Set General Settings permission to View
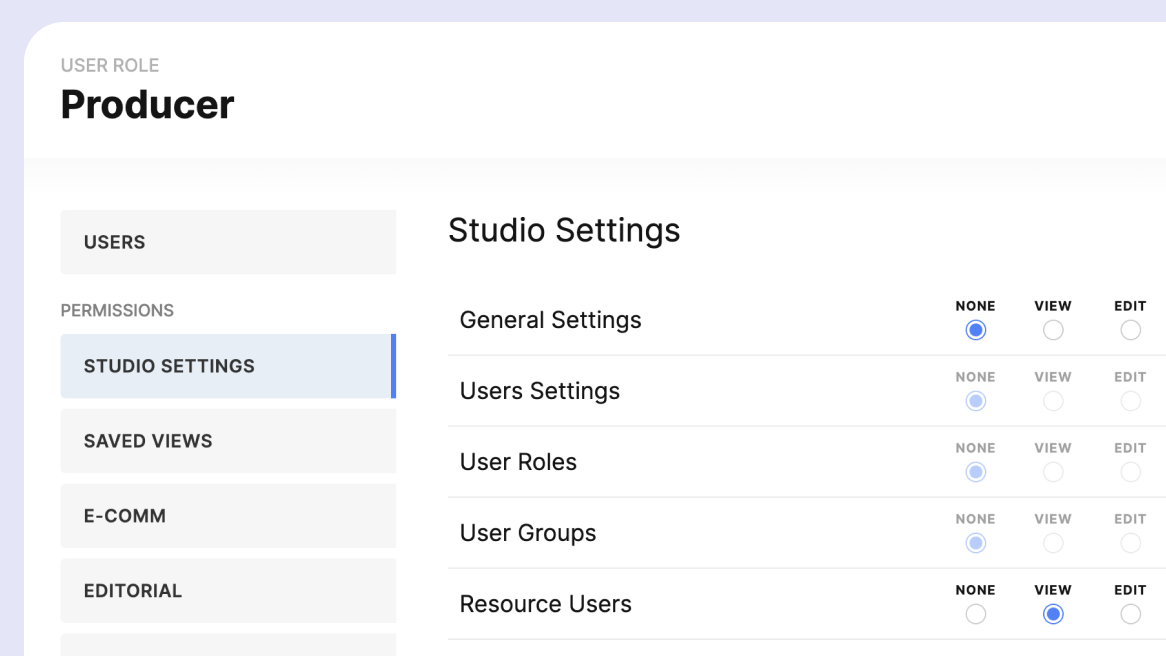Image resolution: width=1166 pixels, height=656 pixels. click(x=1053, y=330)
